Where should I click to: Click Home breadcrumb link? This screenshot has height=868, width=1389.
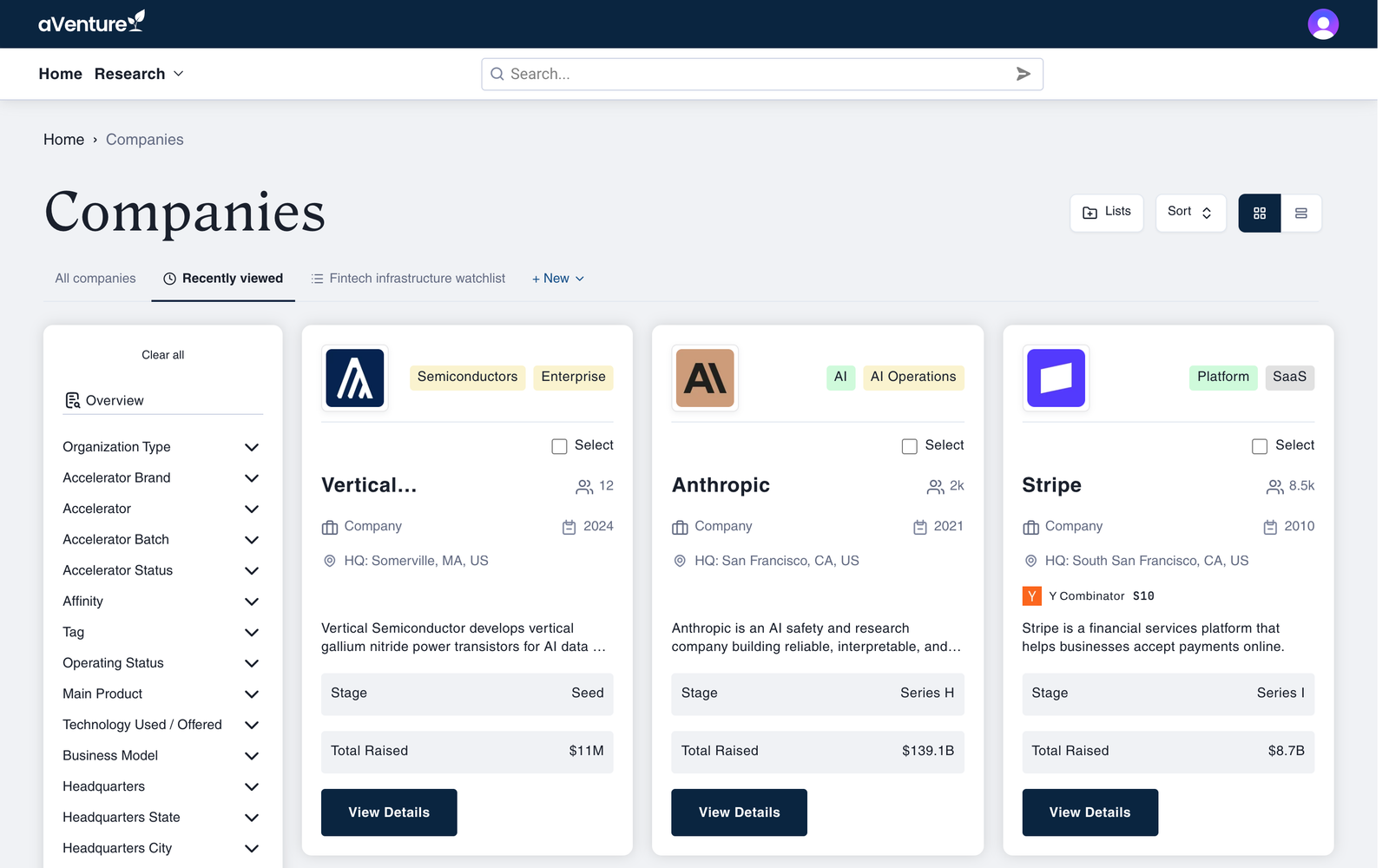64,140
